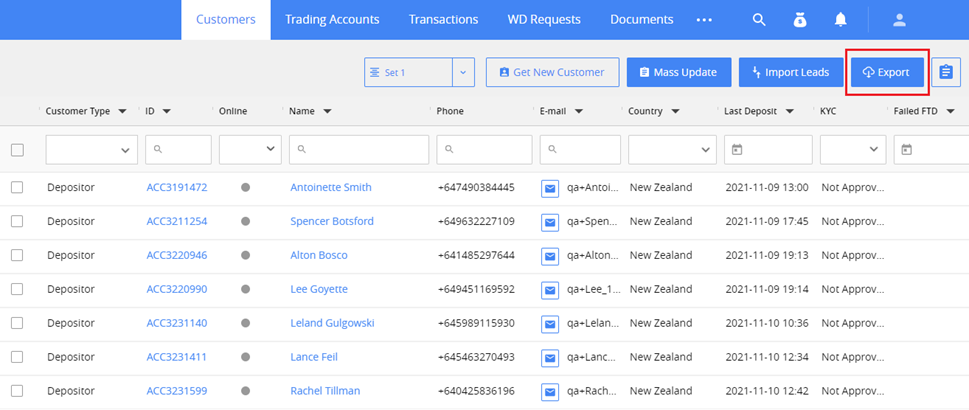Open customer ID ACC3220946 link

(x=177, y=255)
